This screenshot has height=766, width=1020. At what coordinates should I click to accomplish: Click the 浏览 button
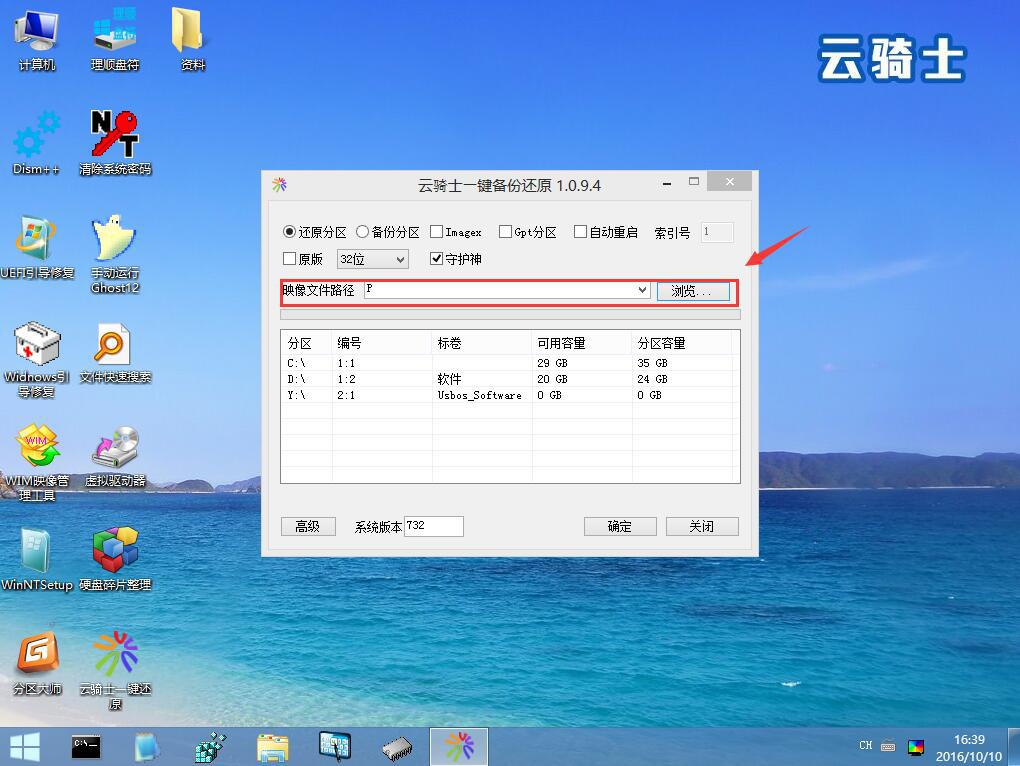coord(694,290)
